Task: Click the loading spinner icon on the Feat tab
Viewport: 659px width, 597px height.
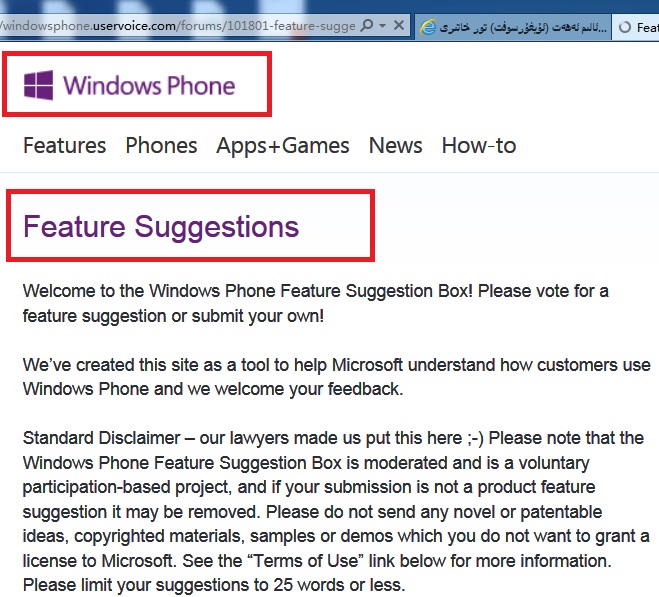Action: pos(625,27)
